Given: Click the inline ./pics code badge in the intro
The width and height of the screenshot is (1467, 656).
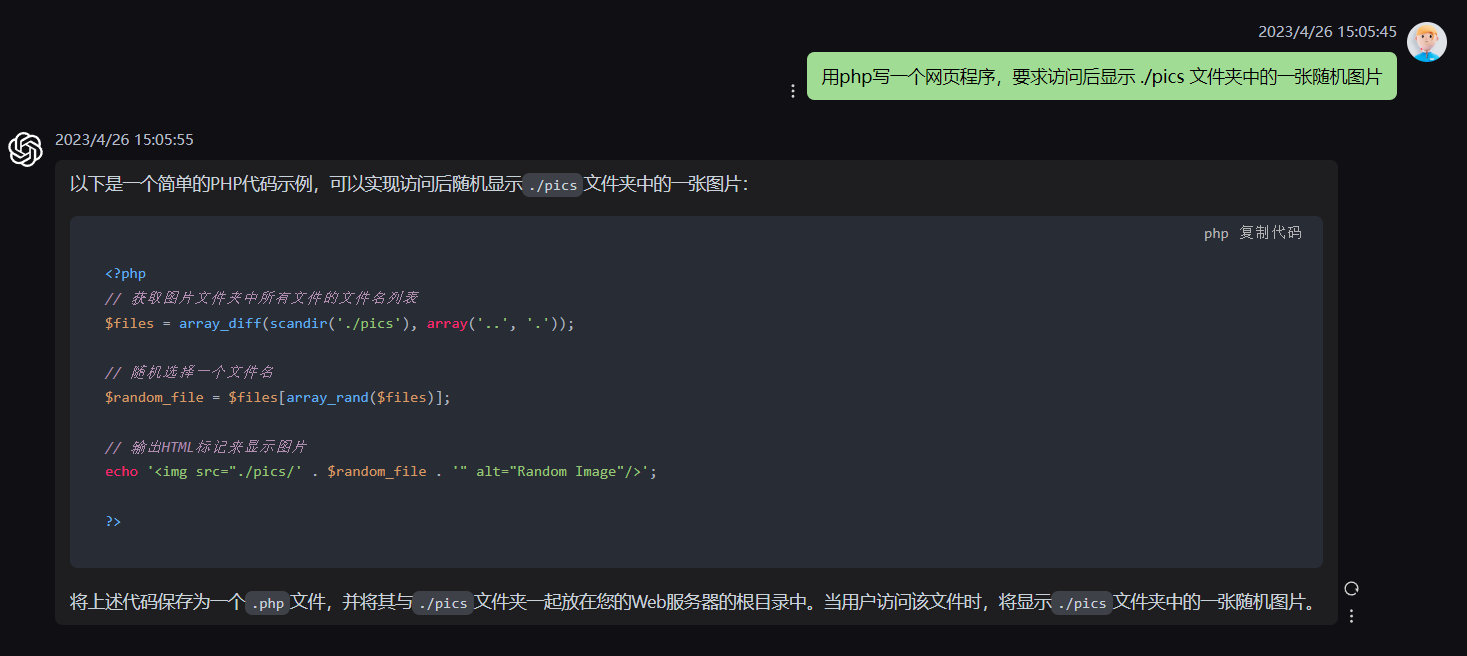Looking at the screenshot, I should tap(552, 185).
